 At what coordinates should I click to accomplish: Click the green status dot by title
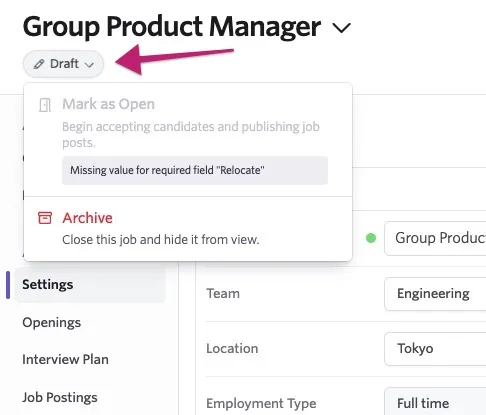tap(371, 238)
